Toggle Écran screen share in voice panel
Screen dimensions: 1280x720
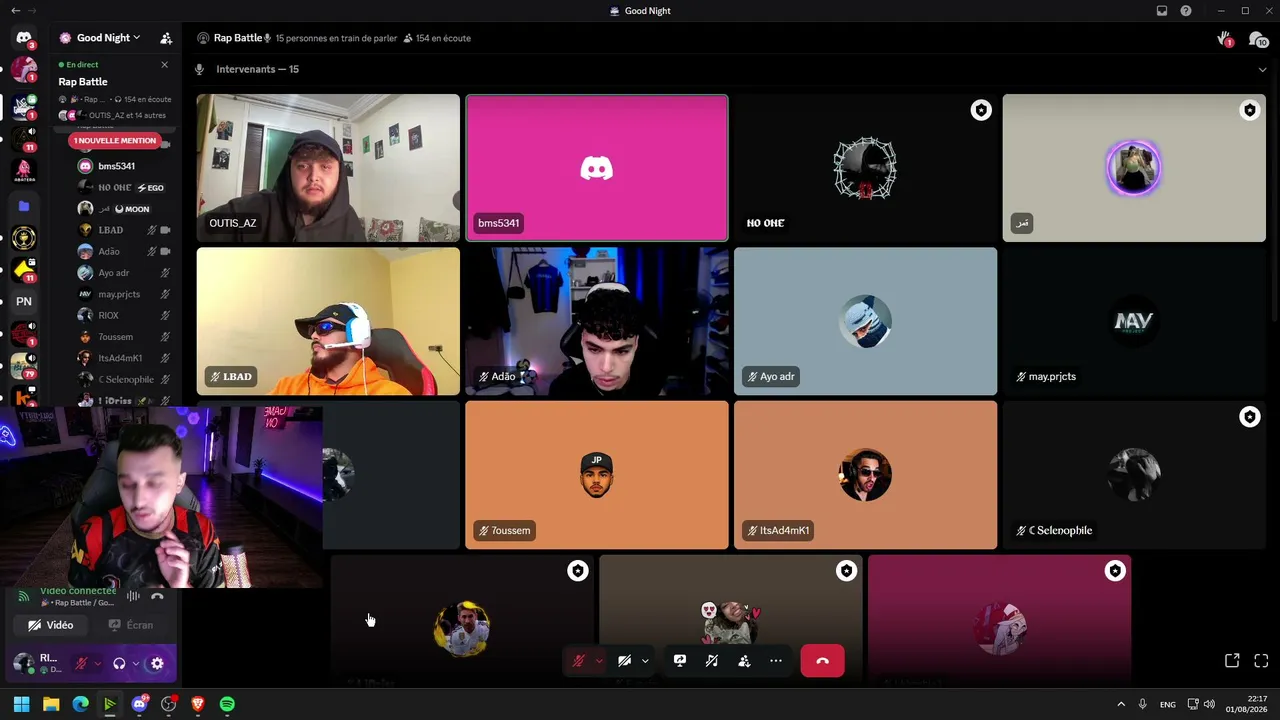[131, 625]
